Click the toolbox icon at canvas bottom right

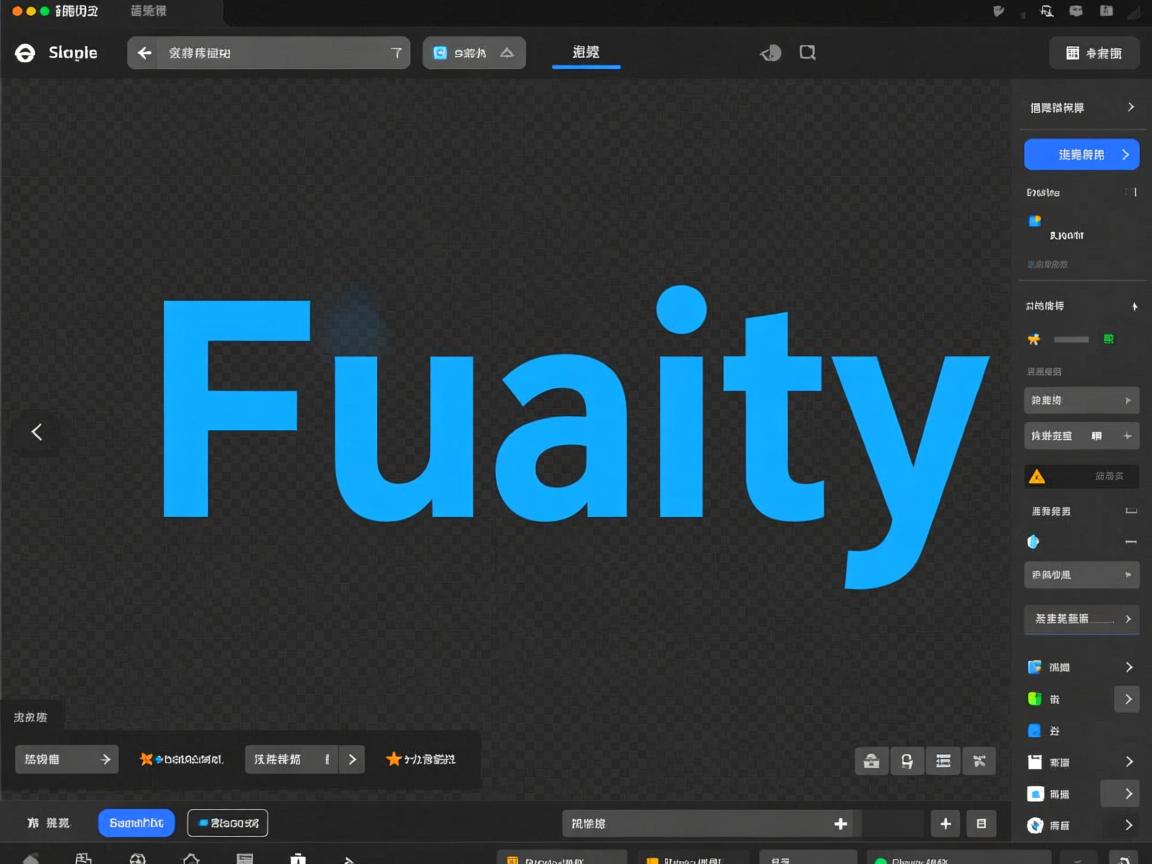(872, 761)
